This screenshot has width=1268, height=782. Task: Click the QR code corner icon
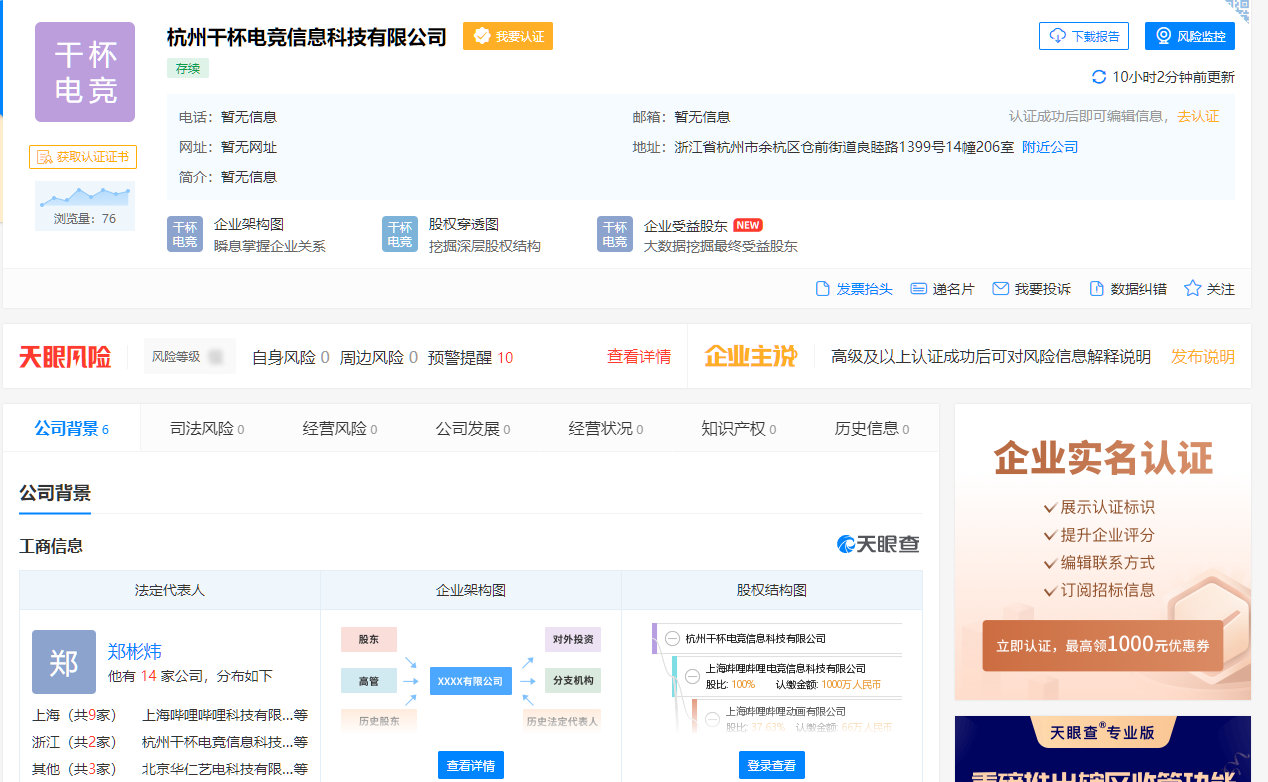(x=1238, y=10)
